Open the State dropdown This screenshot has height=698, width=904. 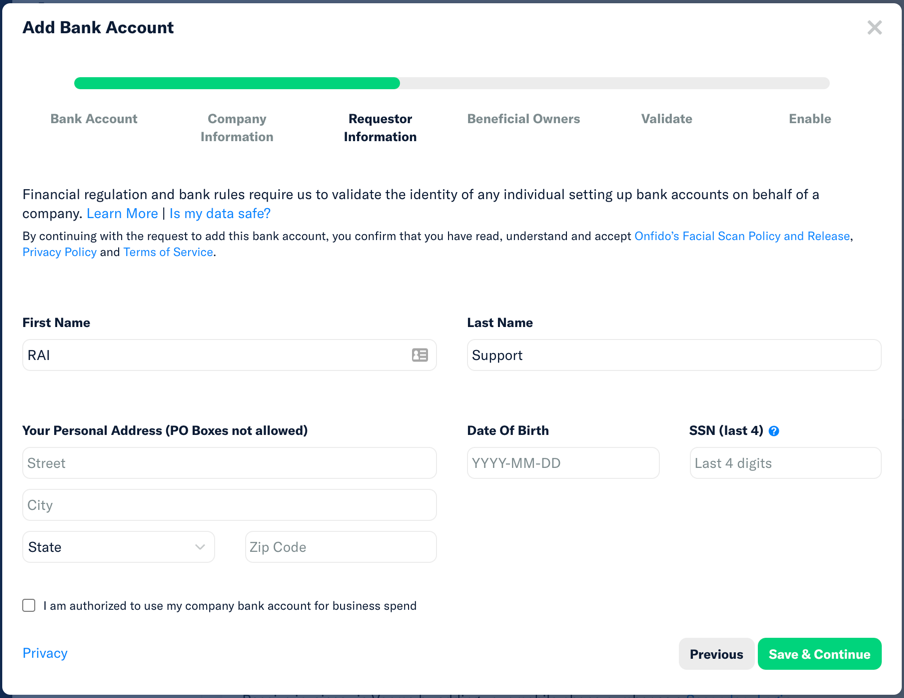118,547
